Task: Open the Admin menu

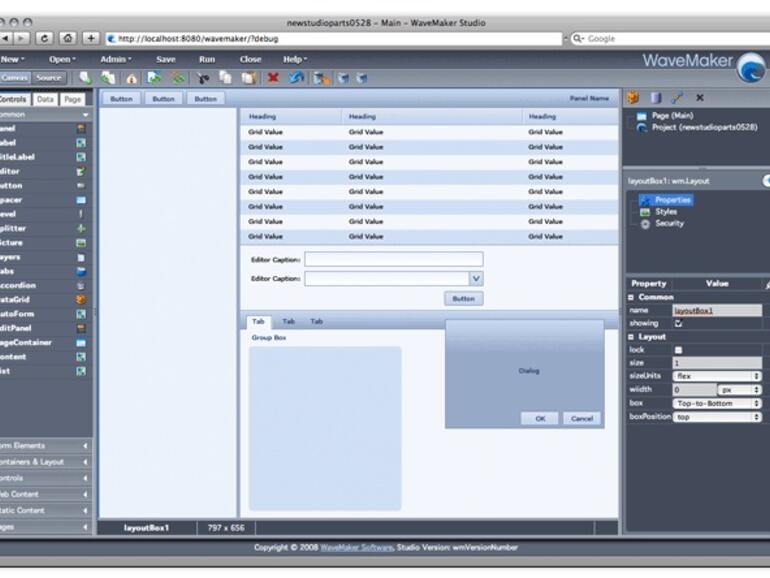Action: [113, 59]
